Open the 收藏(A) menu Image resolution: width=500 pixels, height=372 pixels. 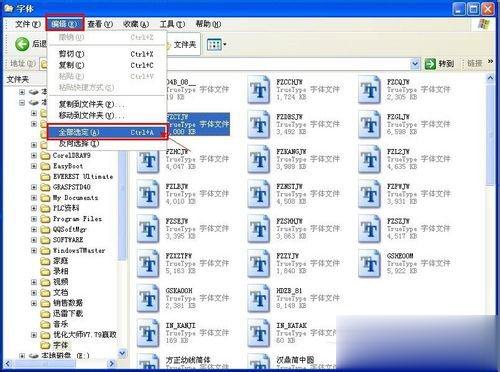[136, 24]
